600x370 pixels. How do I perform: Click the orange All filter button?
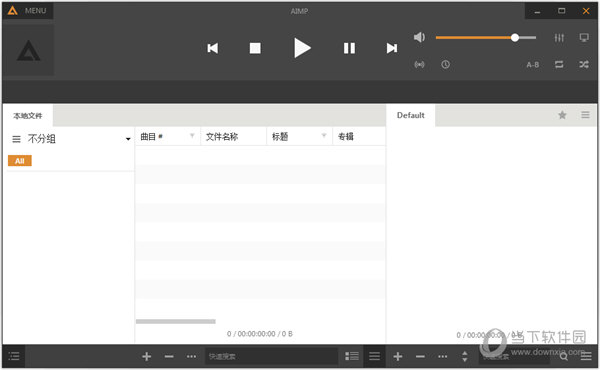click(x=20, y=161)
